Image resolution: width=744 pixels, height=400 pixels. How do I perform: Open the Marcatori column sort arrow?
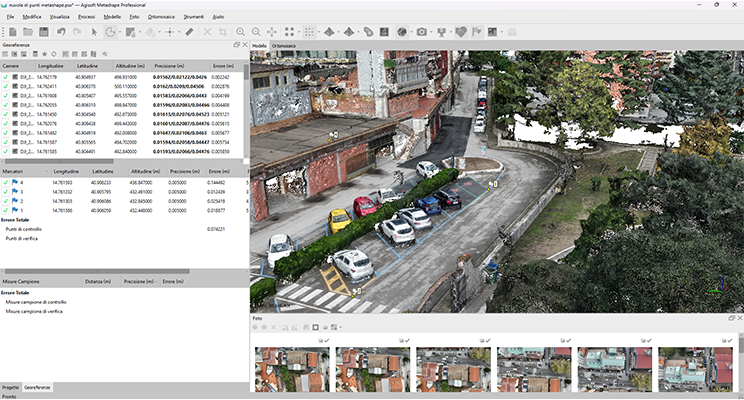[46, 171]
